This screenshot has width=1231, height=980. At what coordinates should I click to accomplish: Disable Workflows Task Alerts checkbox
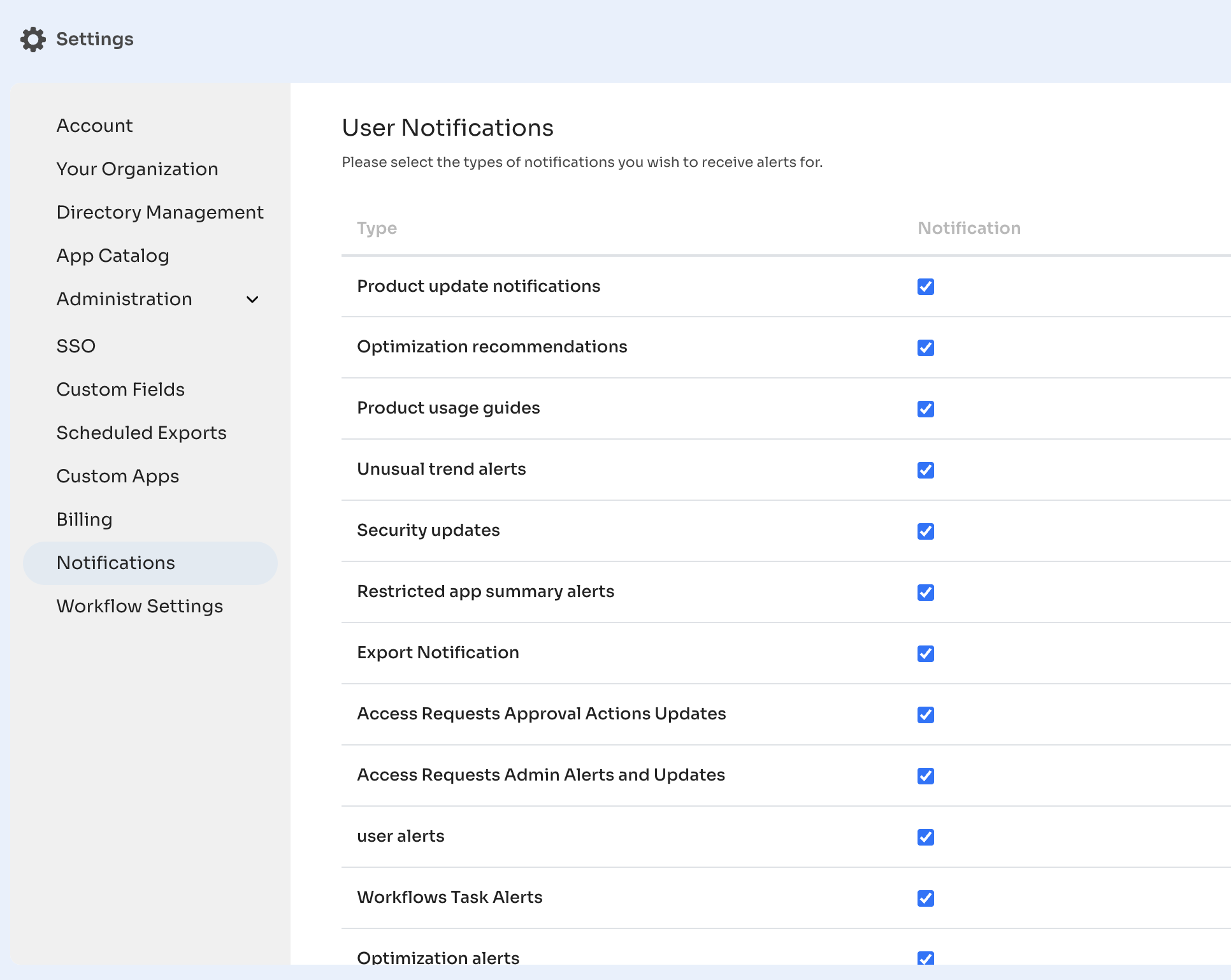(926, 898)
